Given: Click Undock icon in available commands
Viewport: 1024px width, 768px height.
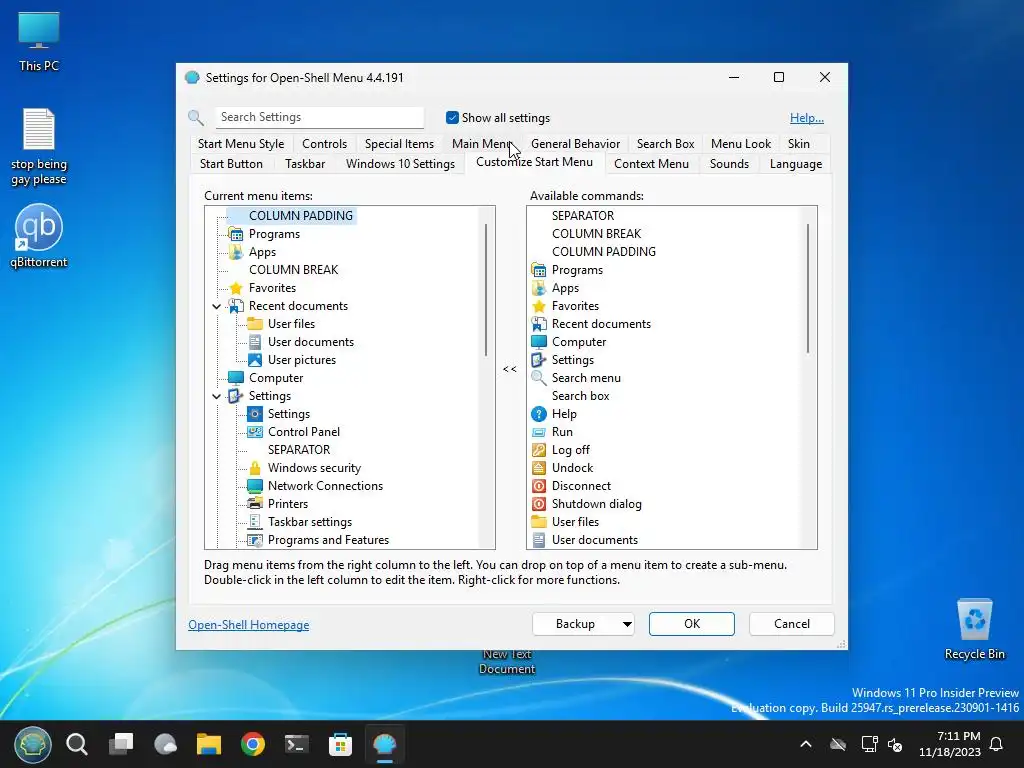Looking at the screenshot, I should tap(539, 468).
